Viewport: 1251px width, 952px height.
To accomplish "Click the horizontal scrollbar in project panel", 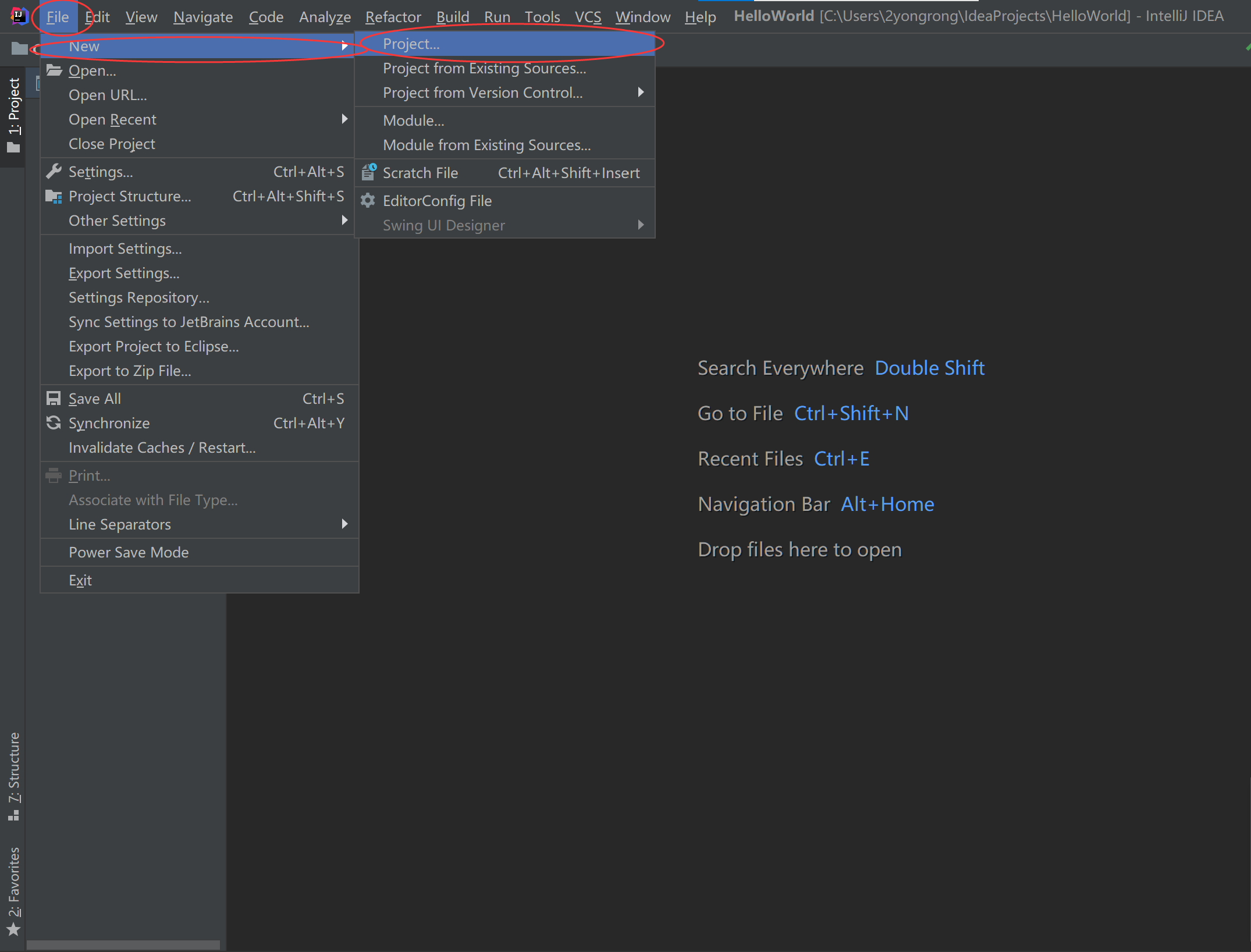I will click(123, 945).
